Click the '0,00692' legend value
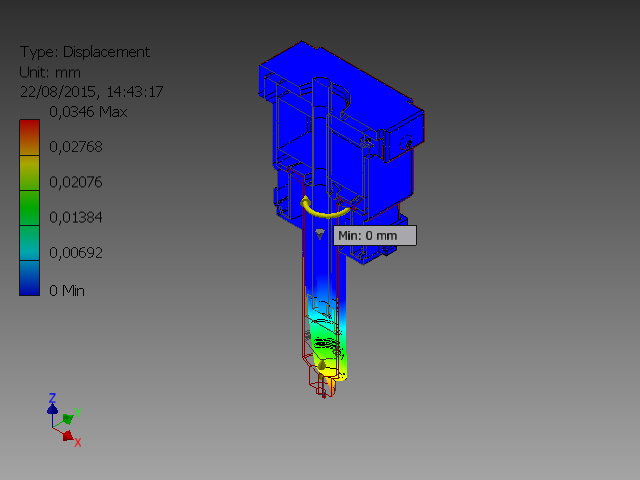This screenshot has height=480, width=640. [76, 253]
